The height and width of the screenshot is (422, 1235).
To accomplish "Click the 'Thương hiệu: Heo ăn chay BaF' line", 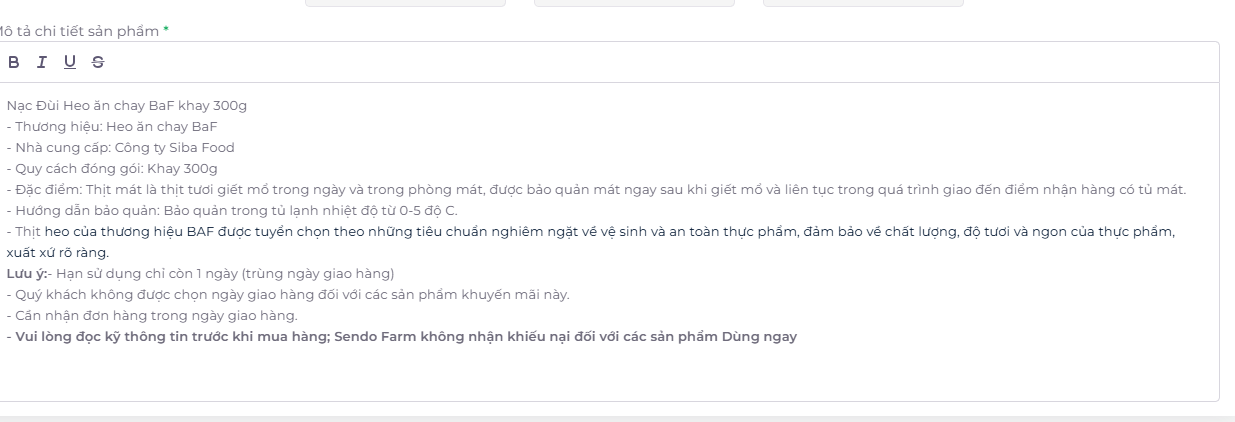I will [x=112, y=126].
